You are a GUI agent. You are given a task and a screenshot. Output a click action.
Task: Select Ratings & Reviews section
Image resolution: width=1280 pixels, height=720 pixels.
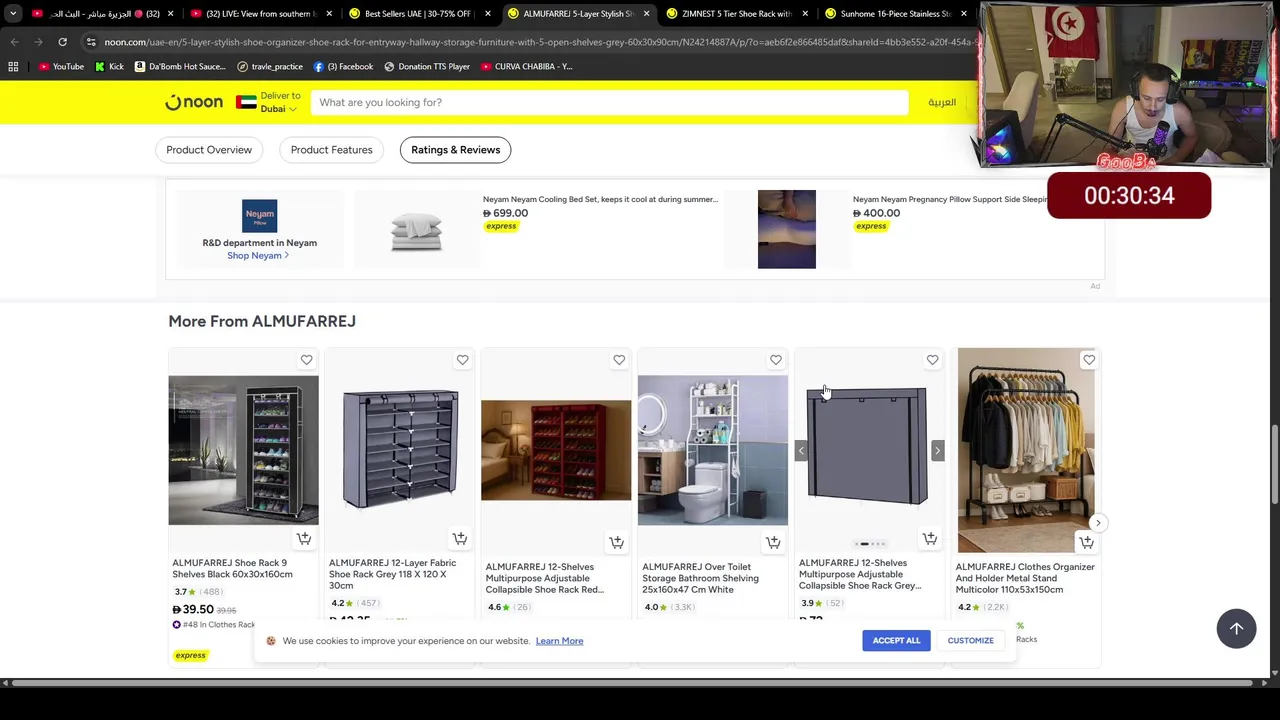point(455,150)
